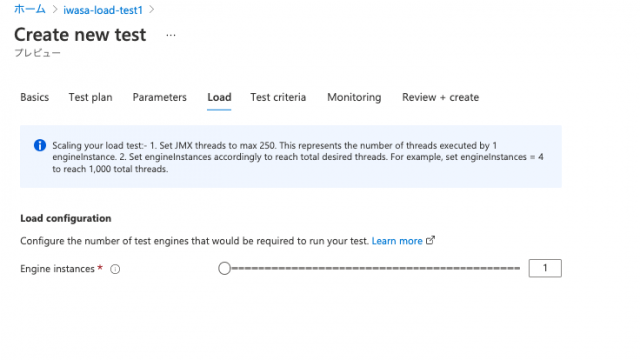Focus the Engine instances number field

(x=545, y=268)
